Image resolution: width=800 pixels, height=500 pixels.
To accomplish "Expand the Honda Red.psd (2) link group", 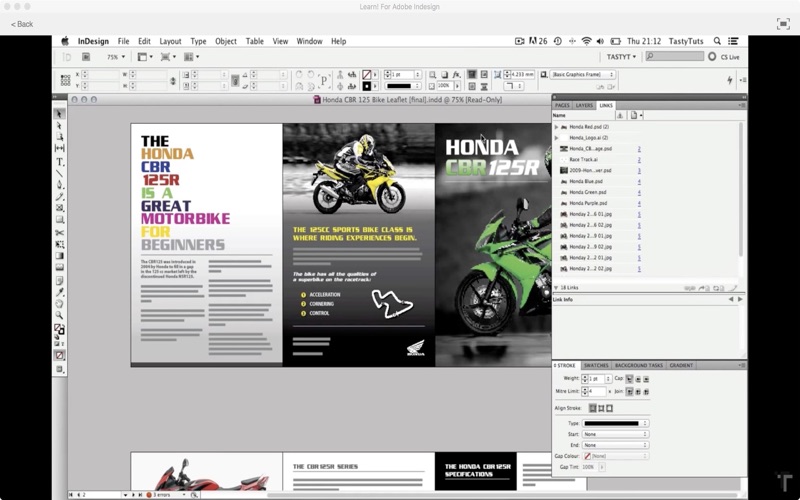I will (556, 127).
